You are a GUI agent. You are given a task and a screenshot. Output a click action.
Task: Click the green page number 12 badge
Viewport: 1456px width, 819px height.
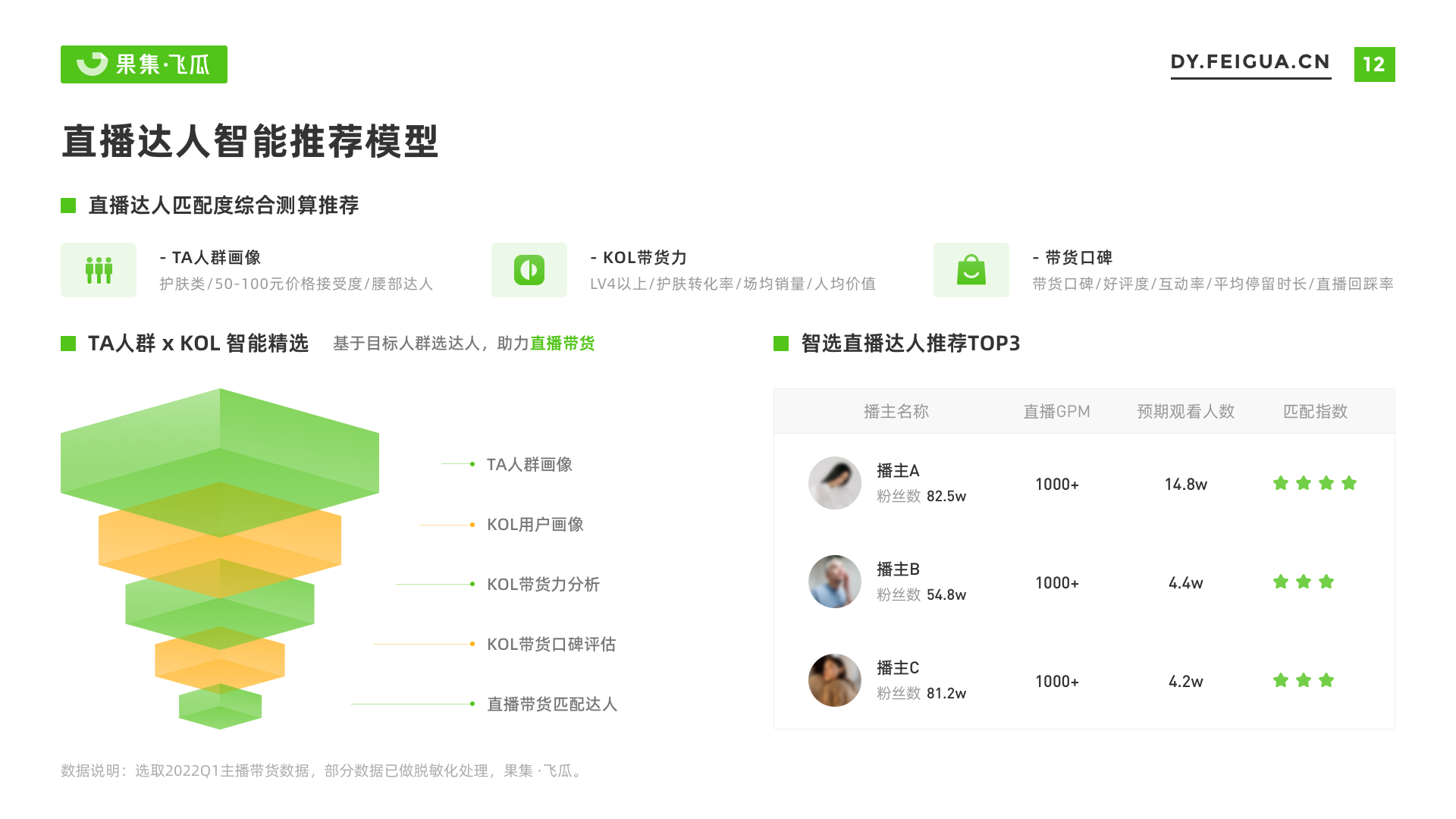coord(1374,64)
